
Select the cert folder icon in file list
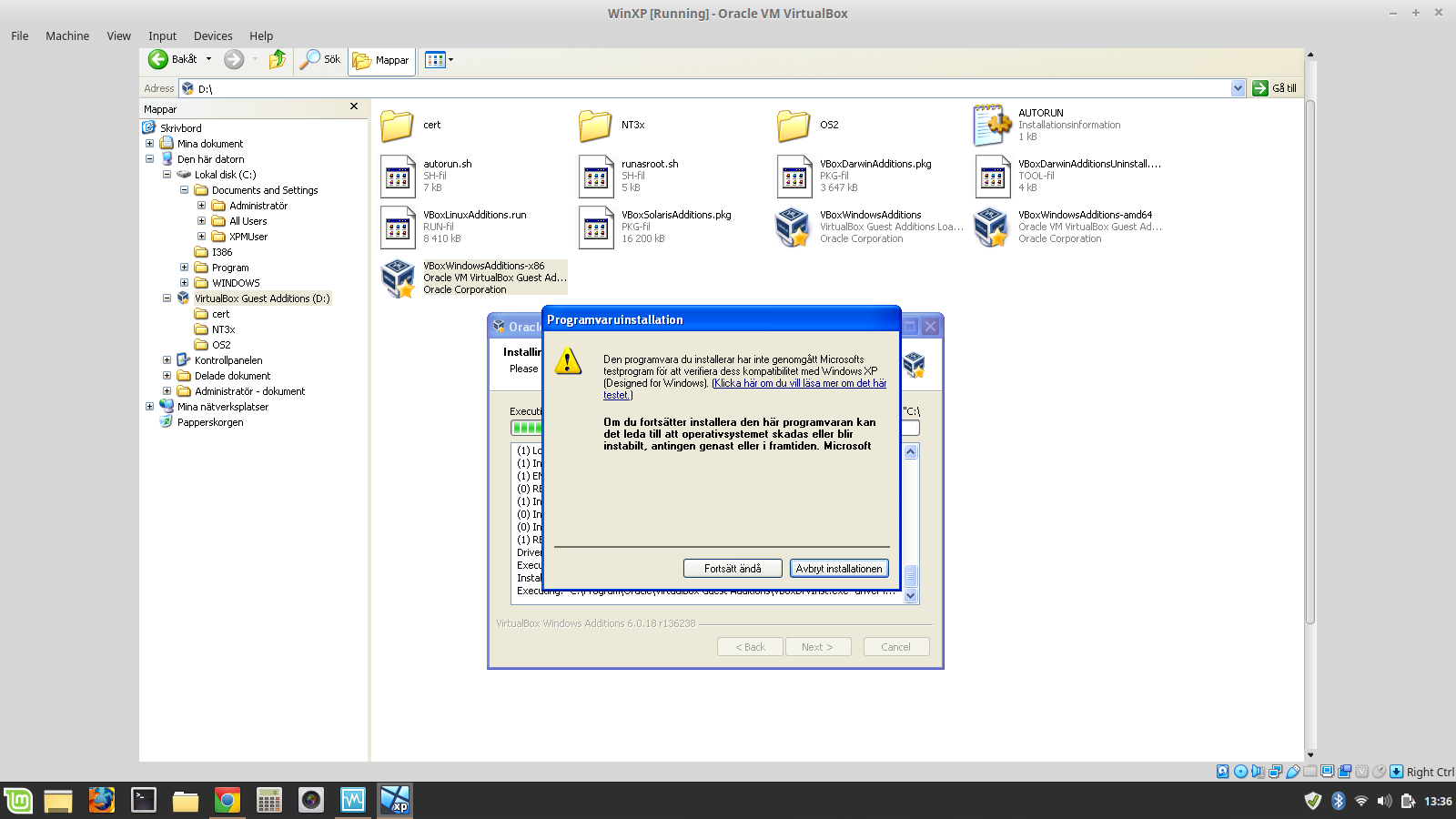pos(397,126)
